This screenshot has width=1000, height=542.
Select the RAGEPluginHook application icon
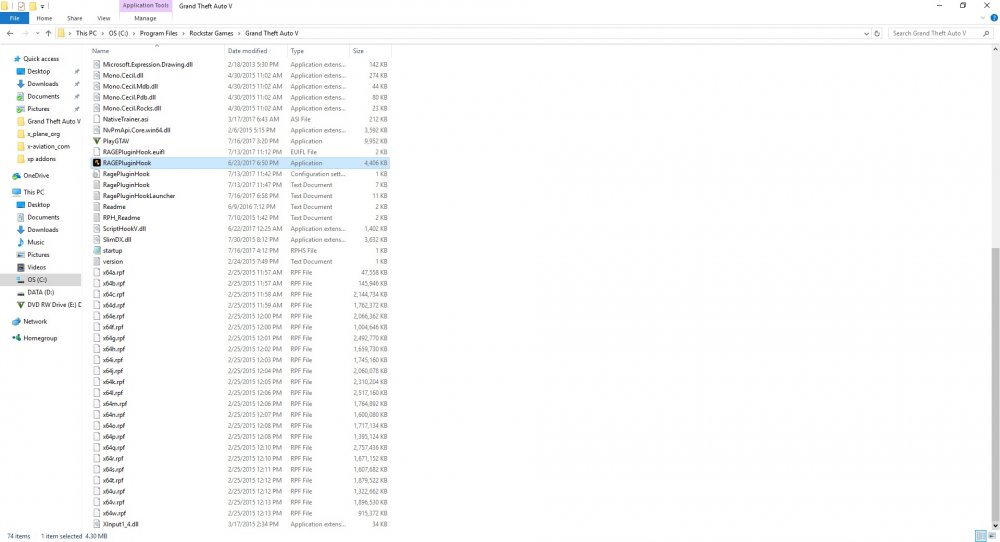point(97,163)
